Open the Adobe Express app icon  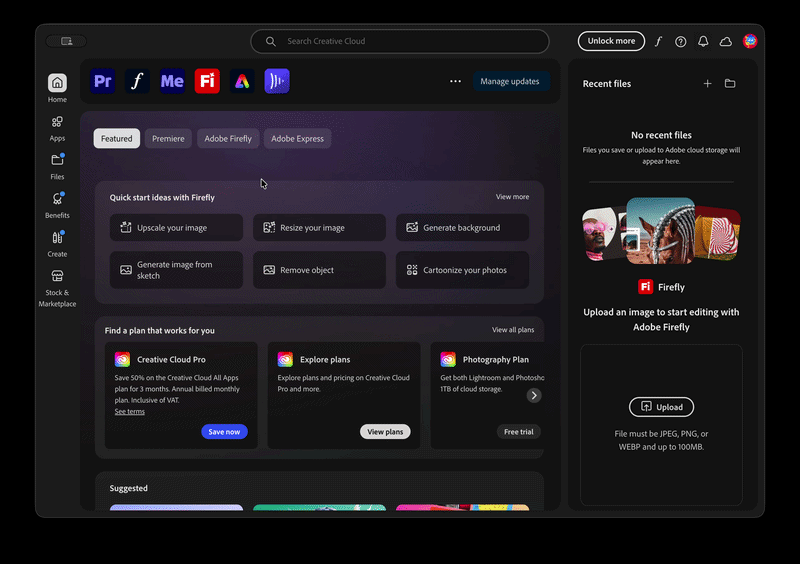pos(242,81)
